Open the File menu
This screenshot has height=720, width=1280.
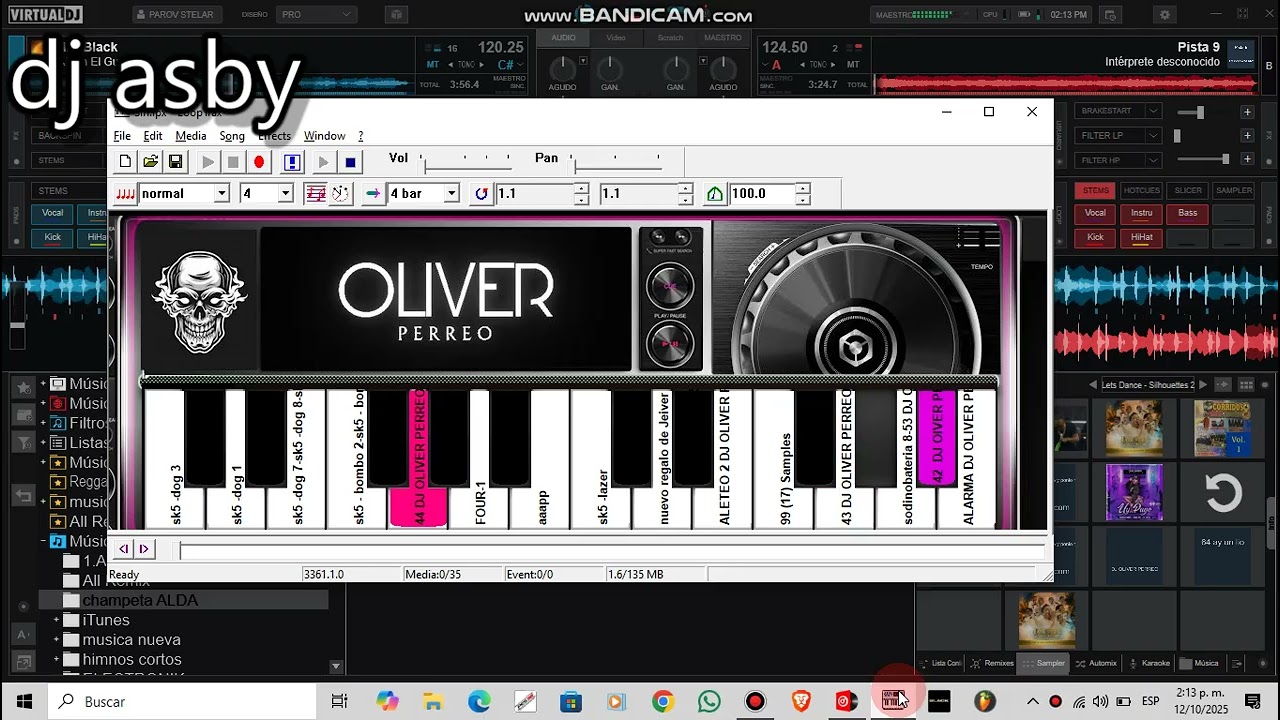coord(122,136)
